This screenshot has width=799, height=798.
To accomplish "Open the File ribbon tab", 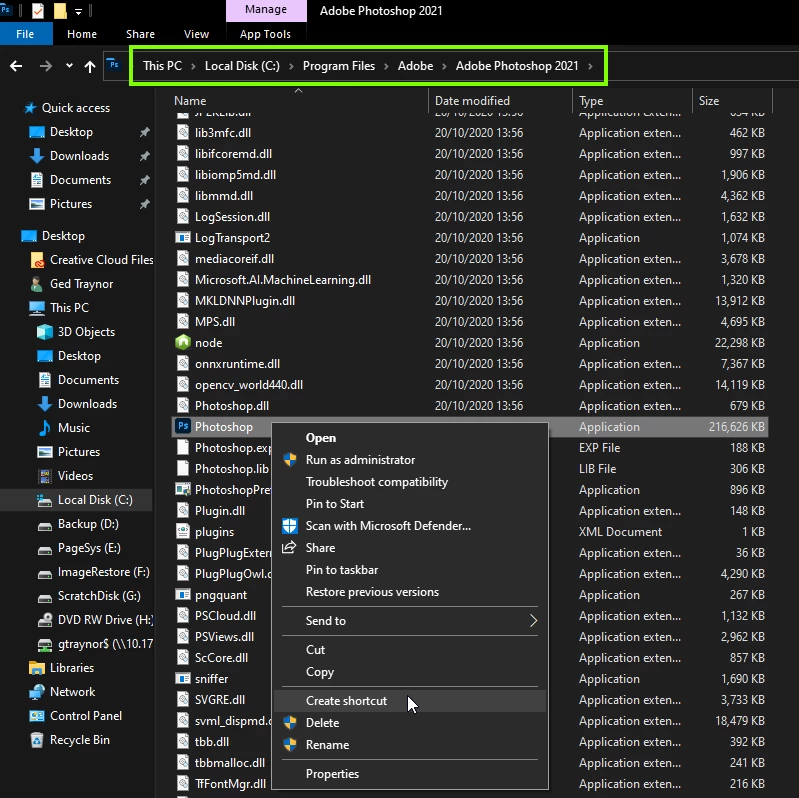I will point(25,34).
